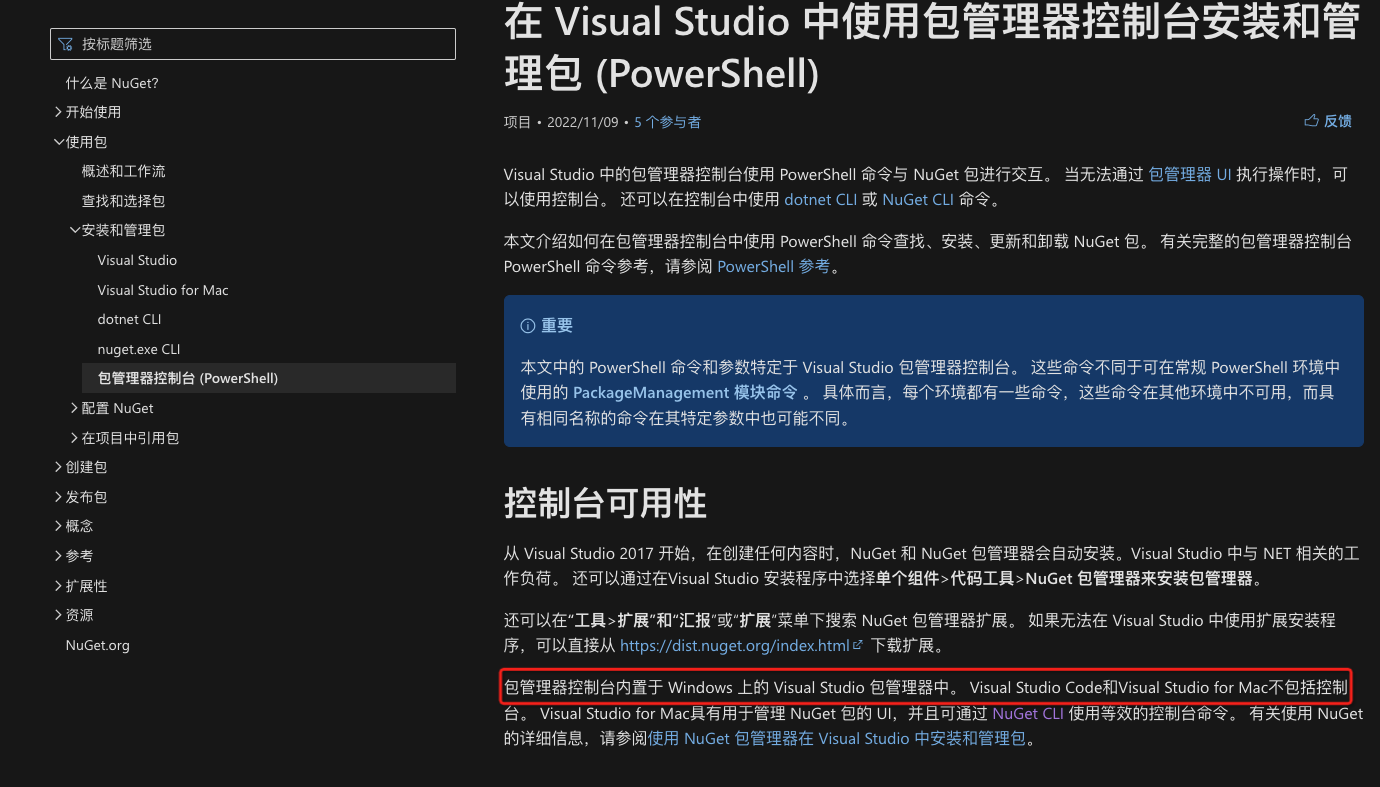Image resolution: width=1380 pixels, height=787 pixels.
Task: Open 概述和工作流 in the sidebar
Action: pyautogui.click(x=124, y=171)
